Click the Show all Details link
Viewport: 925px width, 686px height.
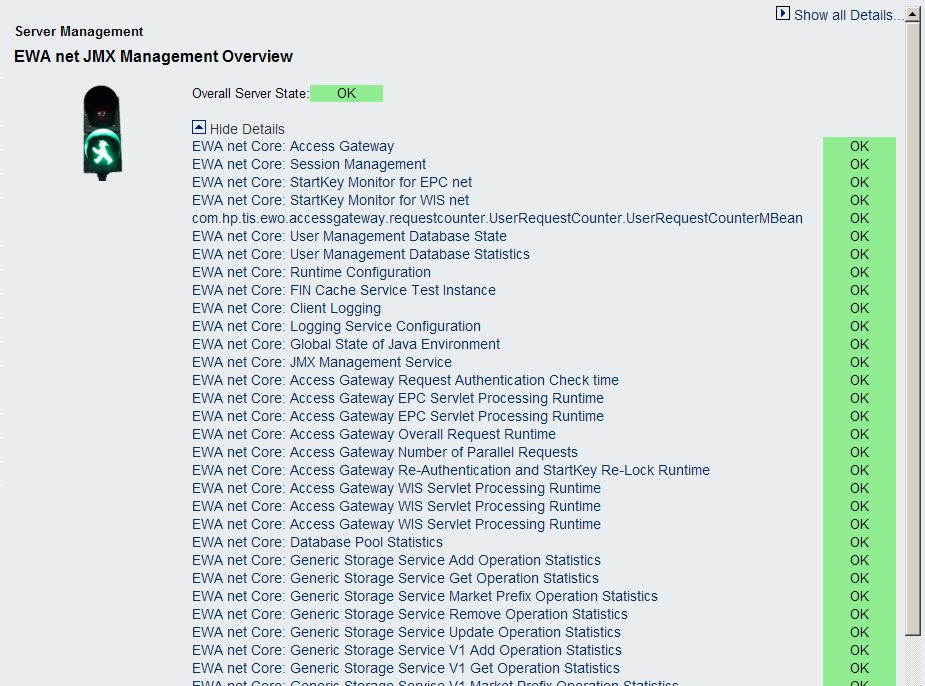pos(846,15)
